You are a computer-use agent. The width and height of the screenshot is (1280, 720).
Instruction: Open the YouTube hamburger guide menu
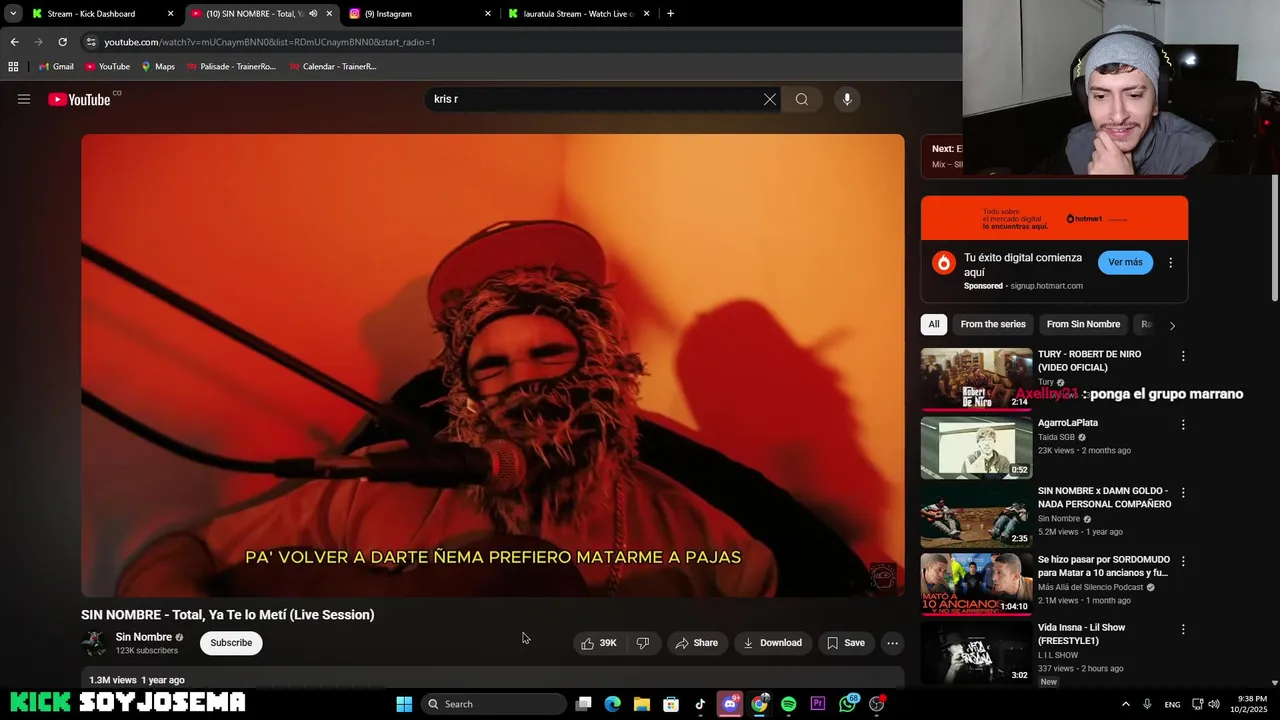24,99
